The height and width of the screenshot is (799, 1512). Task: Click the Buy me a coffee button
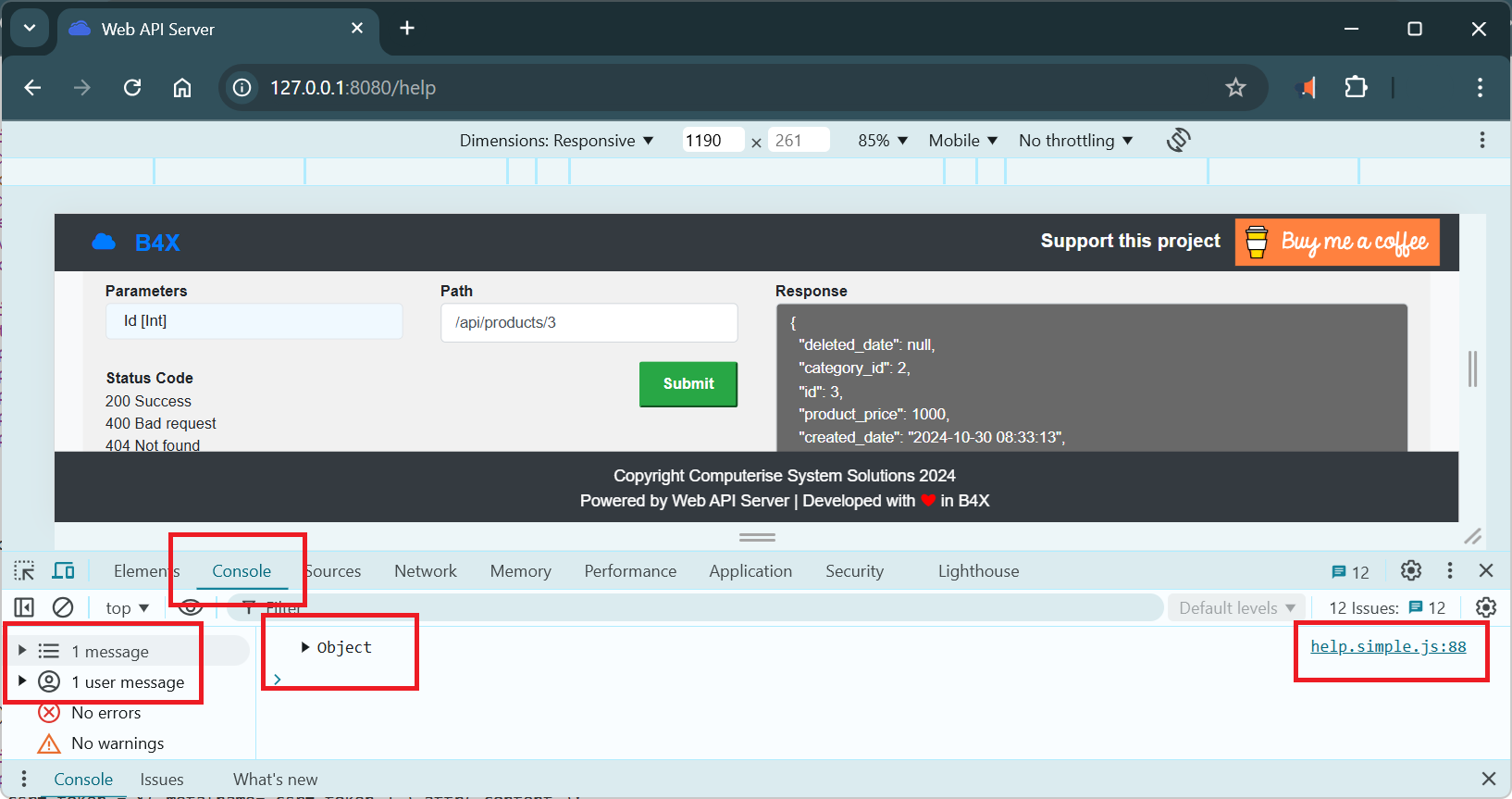(1337, 243)
